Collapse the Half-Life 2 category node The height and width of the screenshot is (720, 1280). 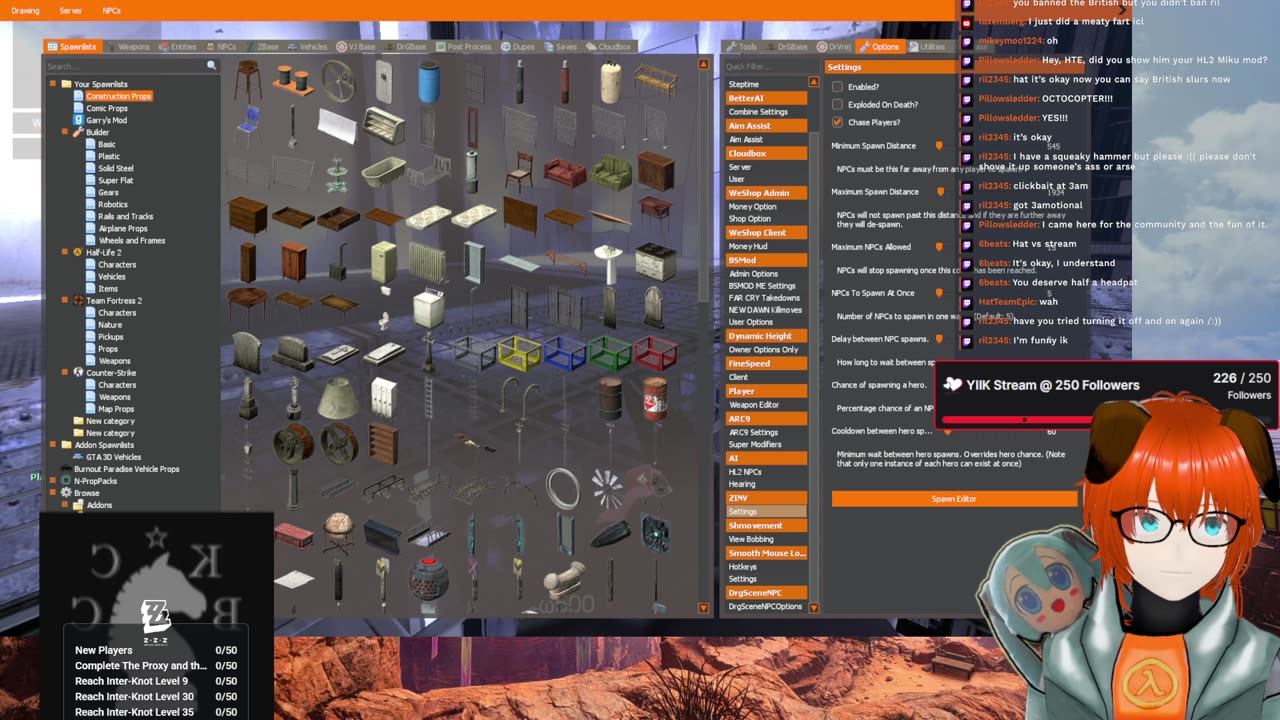pyautogui.click(x=65, y=252)
